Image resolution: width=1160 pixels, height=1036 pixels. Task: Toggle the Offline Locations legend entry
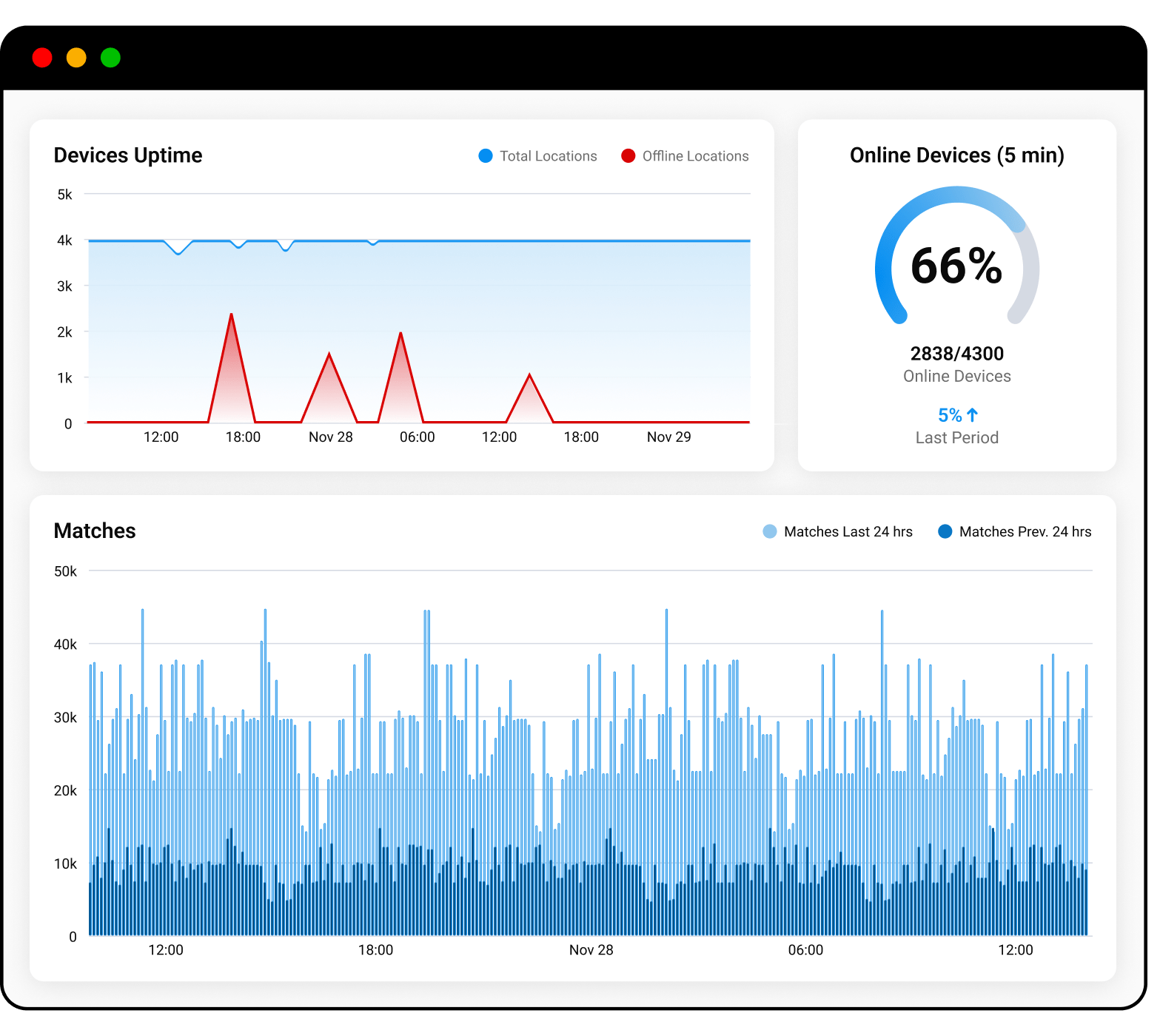click(x=685, y=156)
